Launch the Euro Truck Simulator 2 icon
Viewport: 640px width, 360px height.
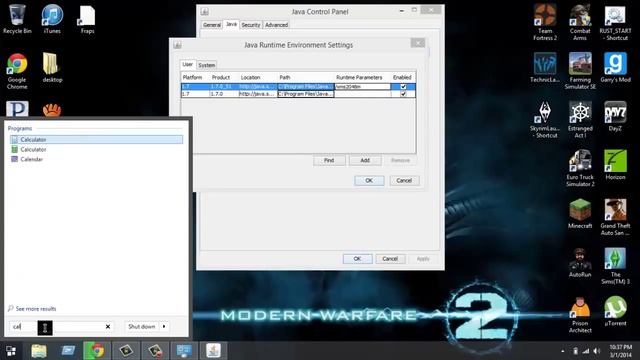(x=580, y=169)
